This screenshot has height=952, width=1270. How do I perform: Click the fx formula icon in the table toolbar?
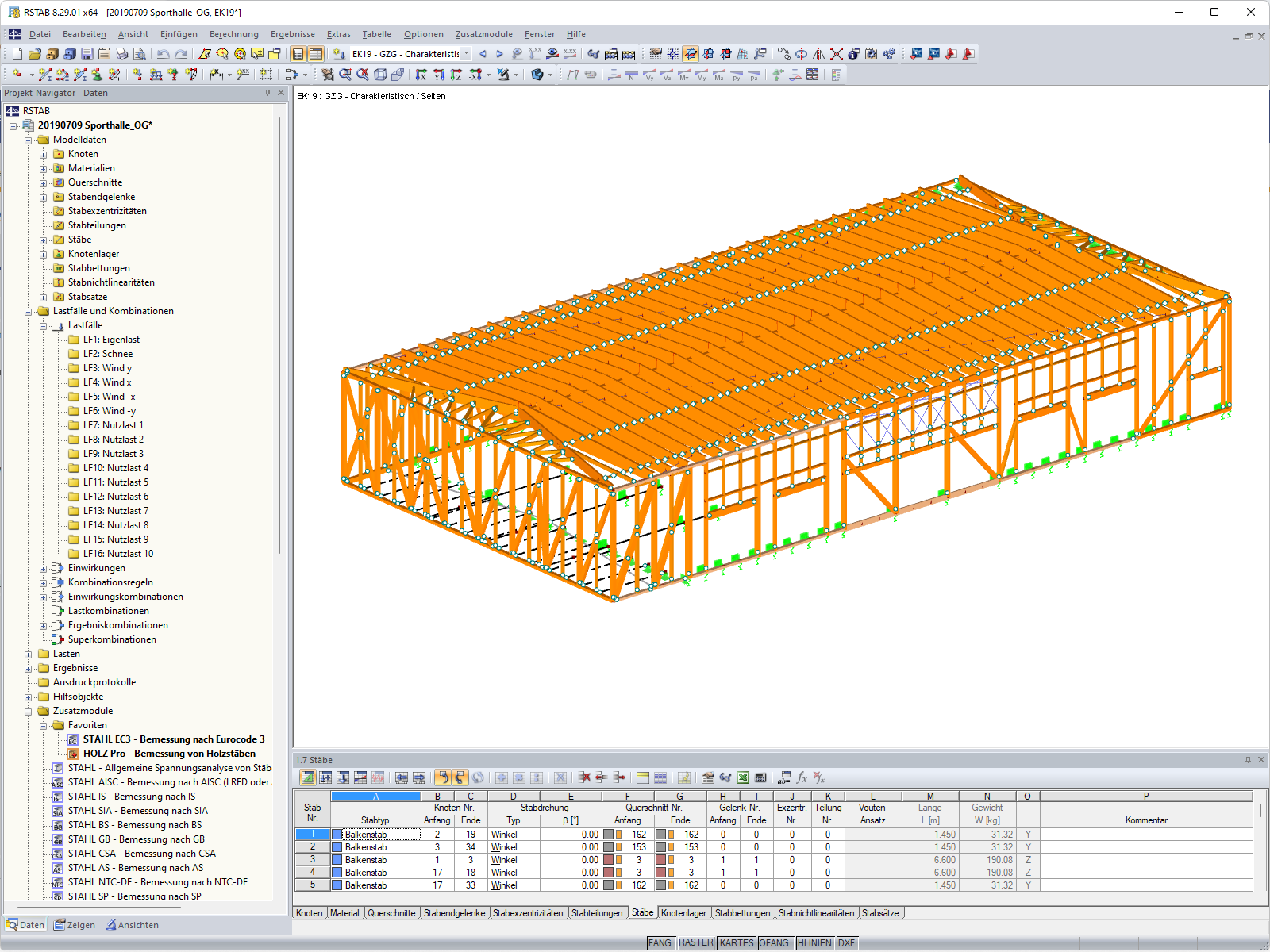802,777
